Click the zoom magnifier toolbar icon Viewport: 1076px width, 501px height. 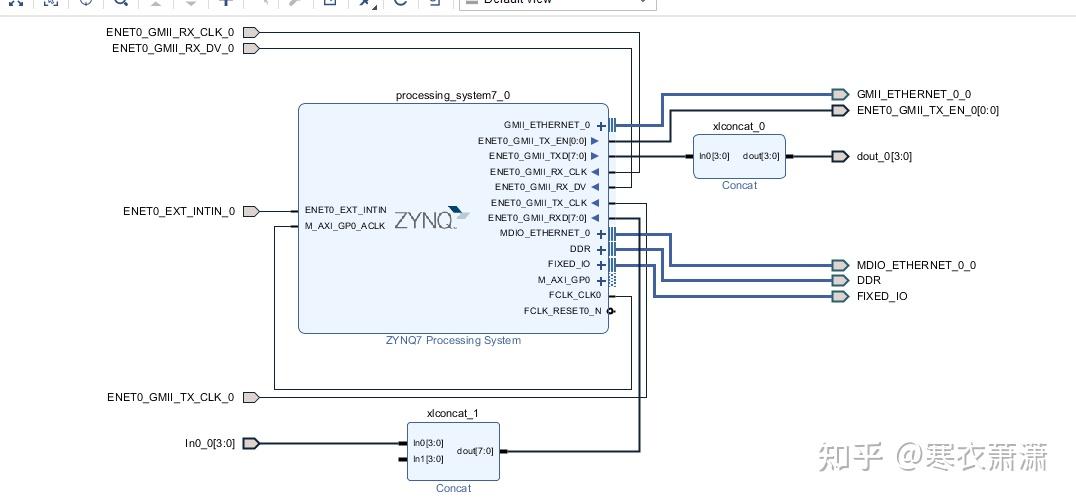121,3
